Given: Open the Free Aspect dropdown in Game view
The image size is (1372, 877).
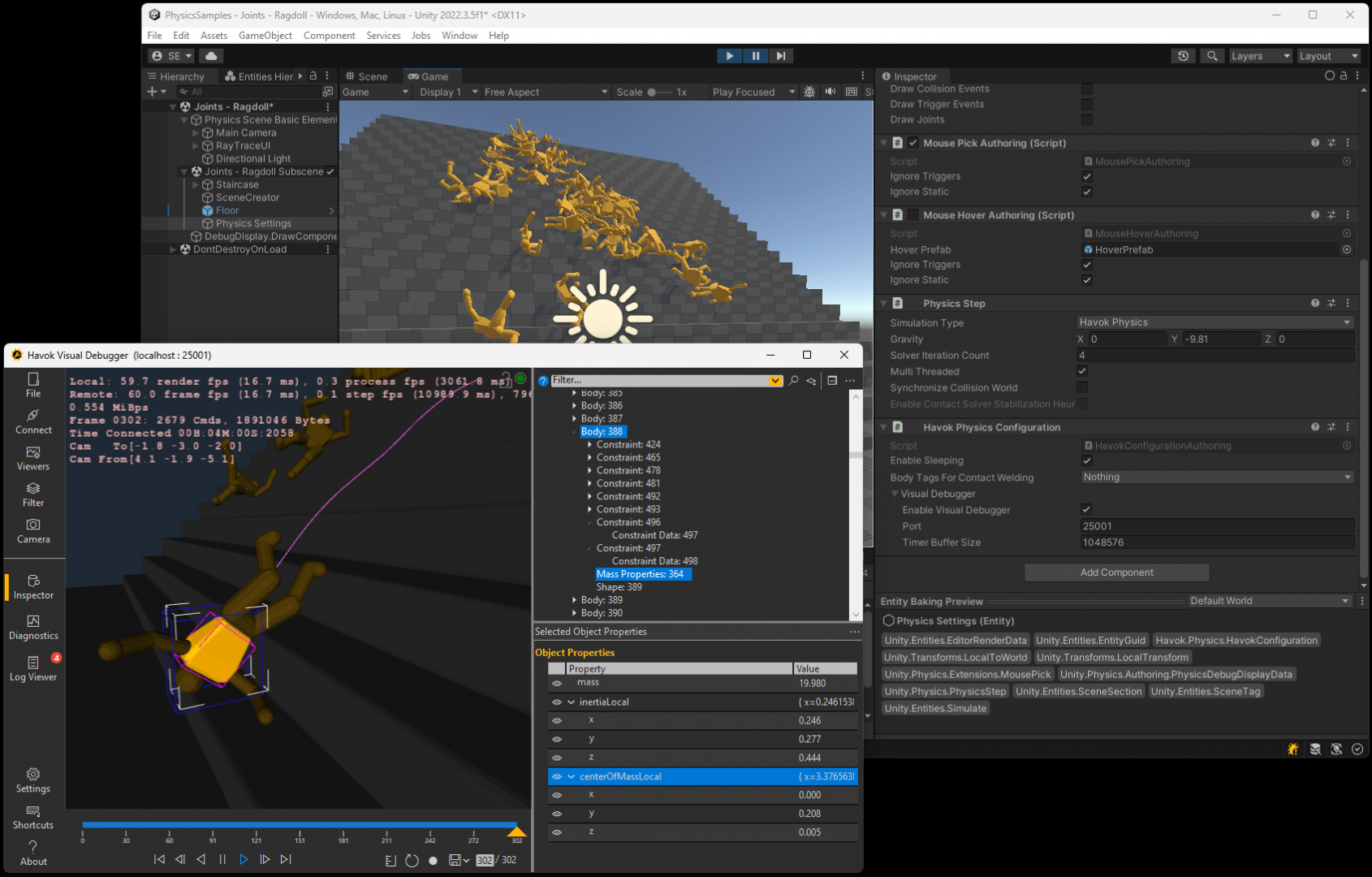Looking at the screenshot, I should click(546, 92).
